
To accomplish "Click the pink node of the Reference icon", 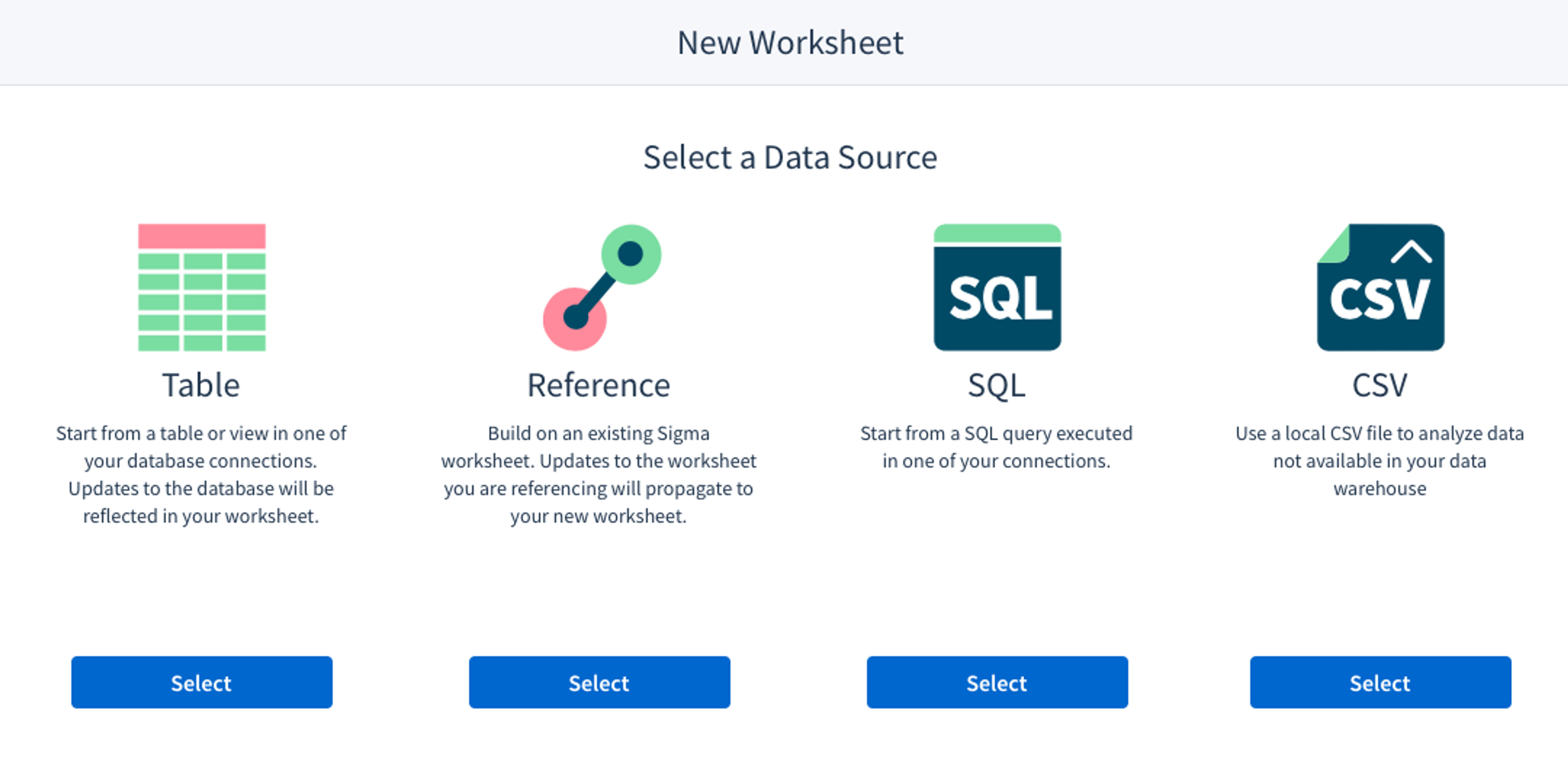I will (575, 319).
